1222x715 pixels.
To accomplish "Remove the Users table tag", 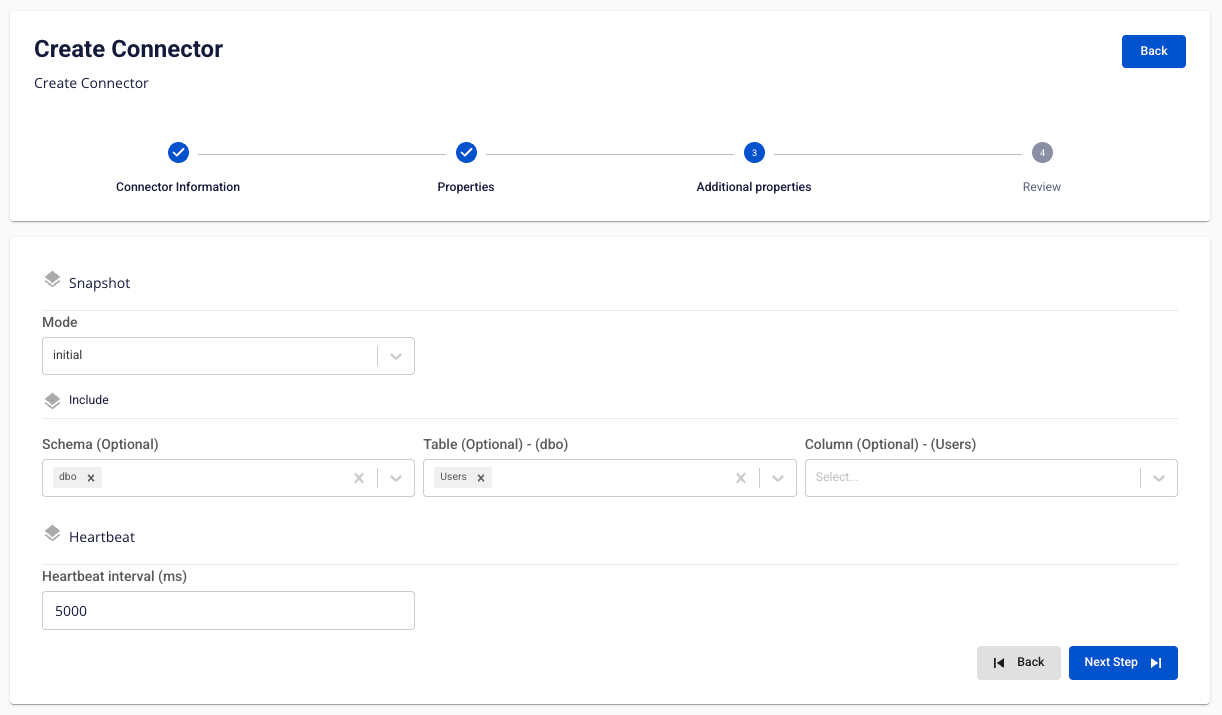I will pos(481,478).
